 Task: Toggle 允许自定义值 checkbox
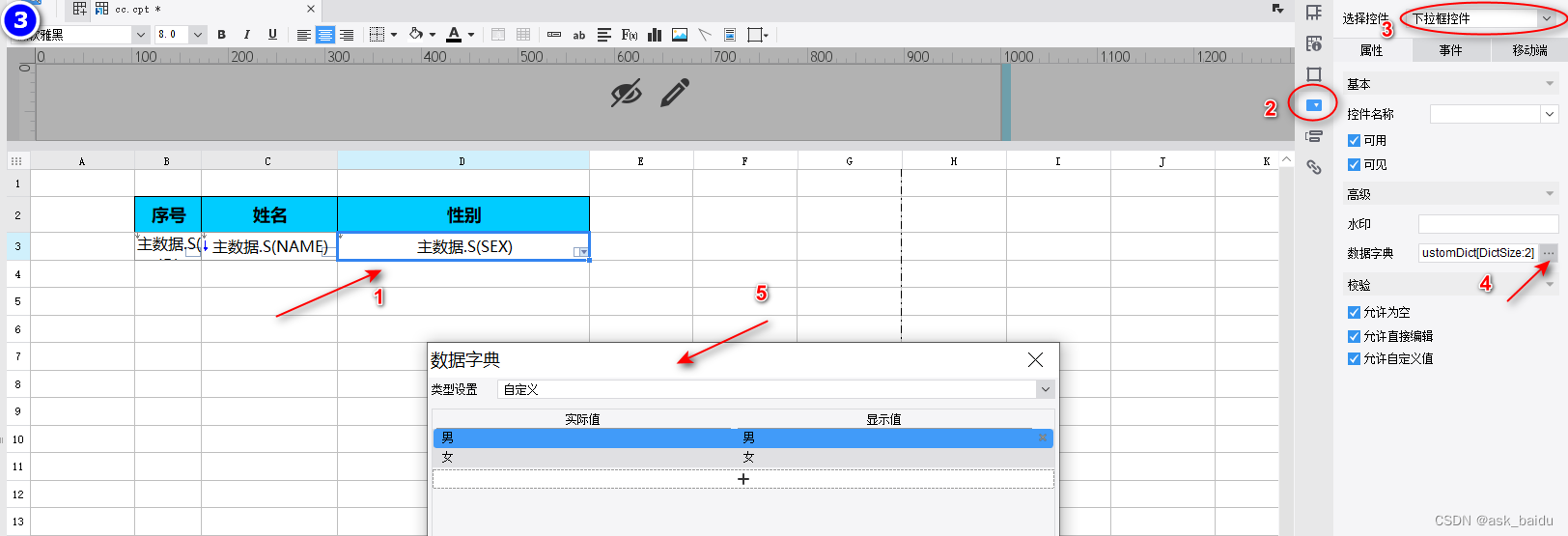tap(1354, 358)
